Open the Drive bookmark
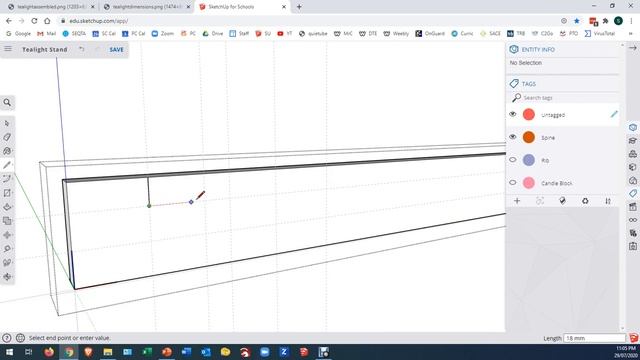This screenshot has width=640, height=360. pyautogui.click(x=213, y=33)
